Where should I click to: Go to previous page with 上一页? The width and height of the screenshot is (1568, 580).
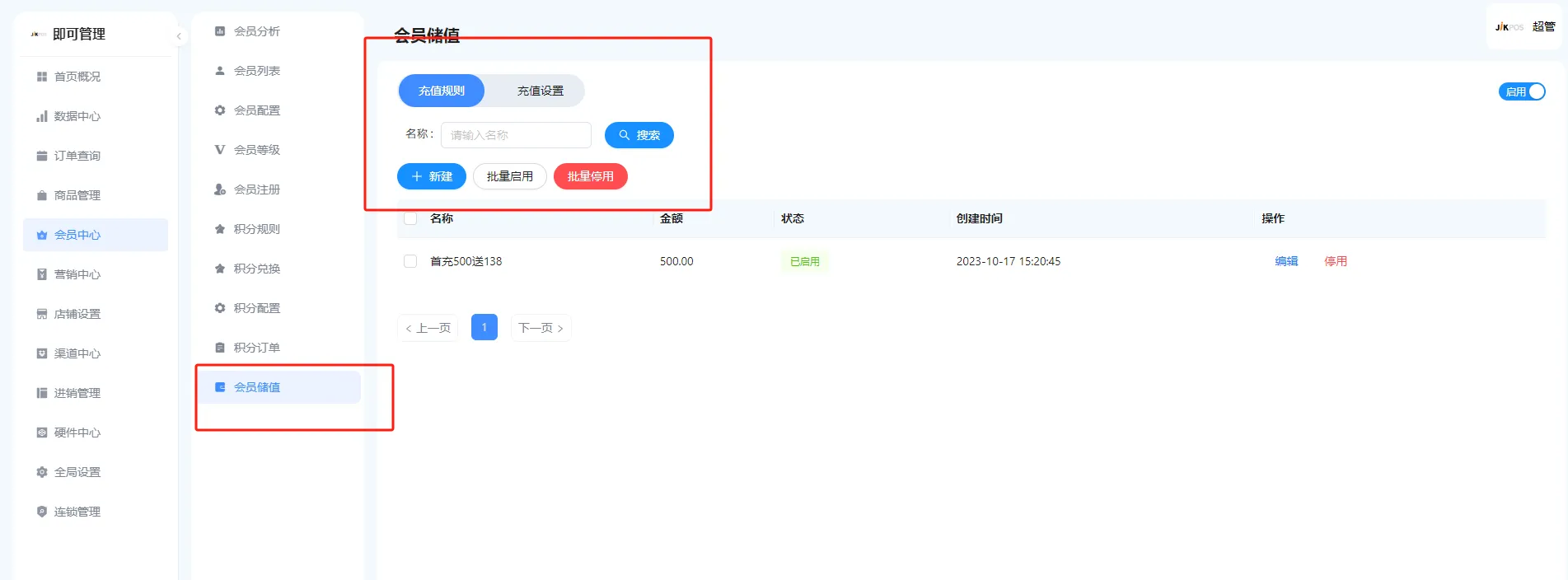(x=428, y=328)
